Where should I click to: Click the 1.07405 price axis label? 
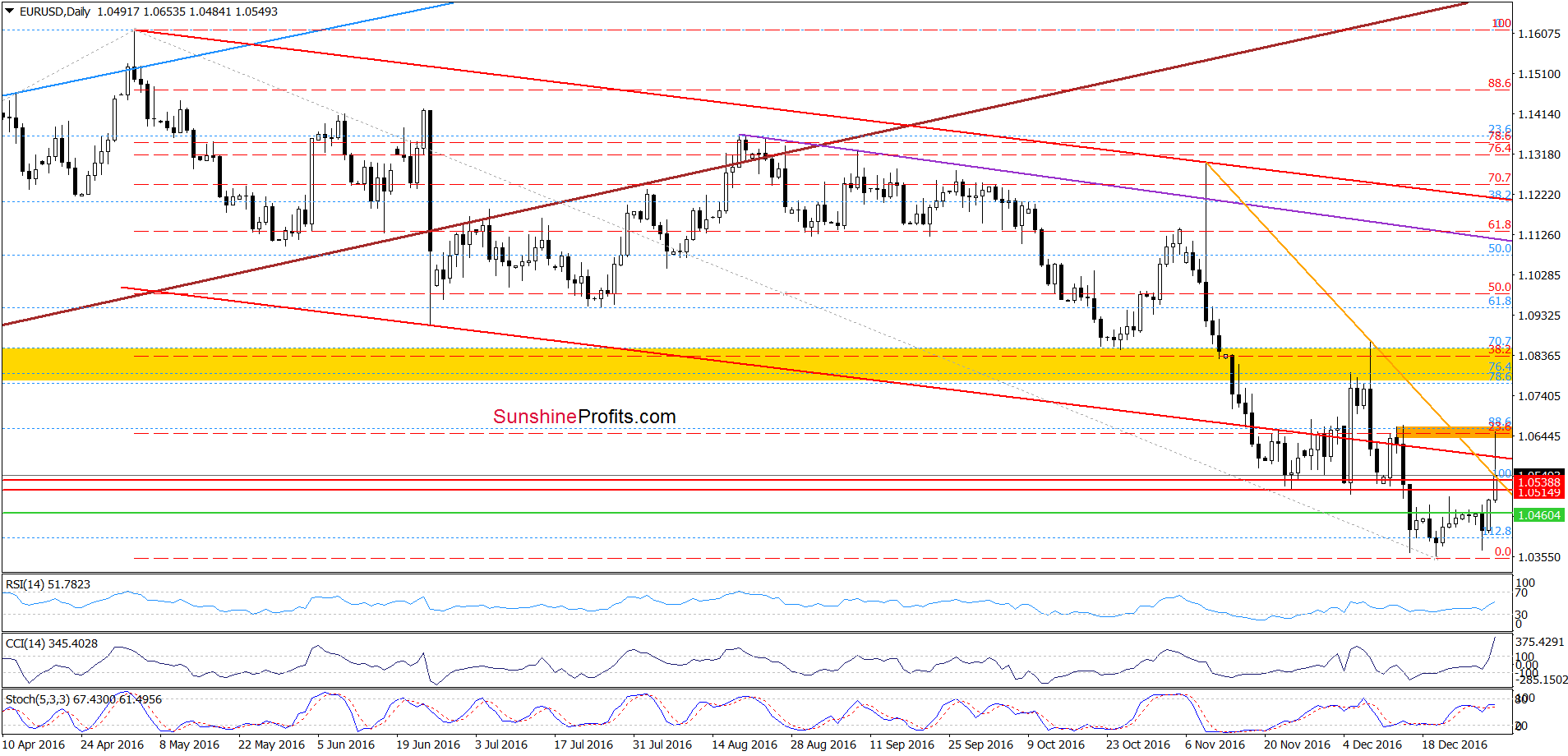[x=1539, y=396]
